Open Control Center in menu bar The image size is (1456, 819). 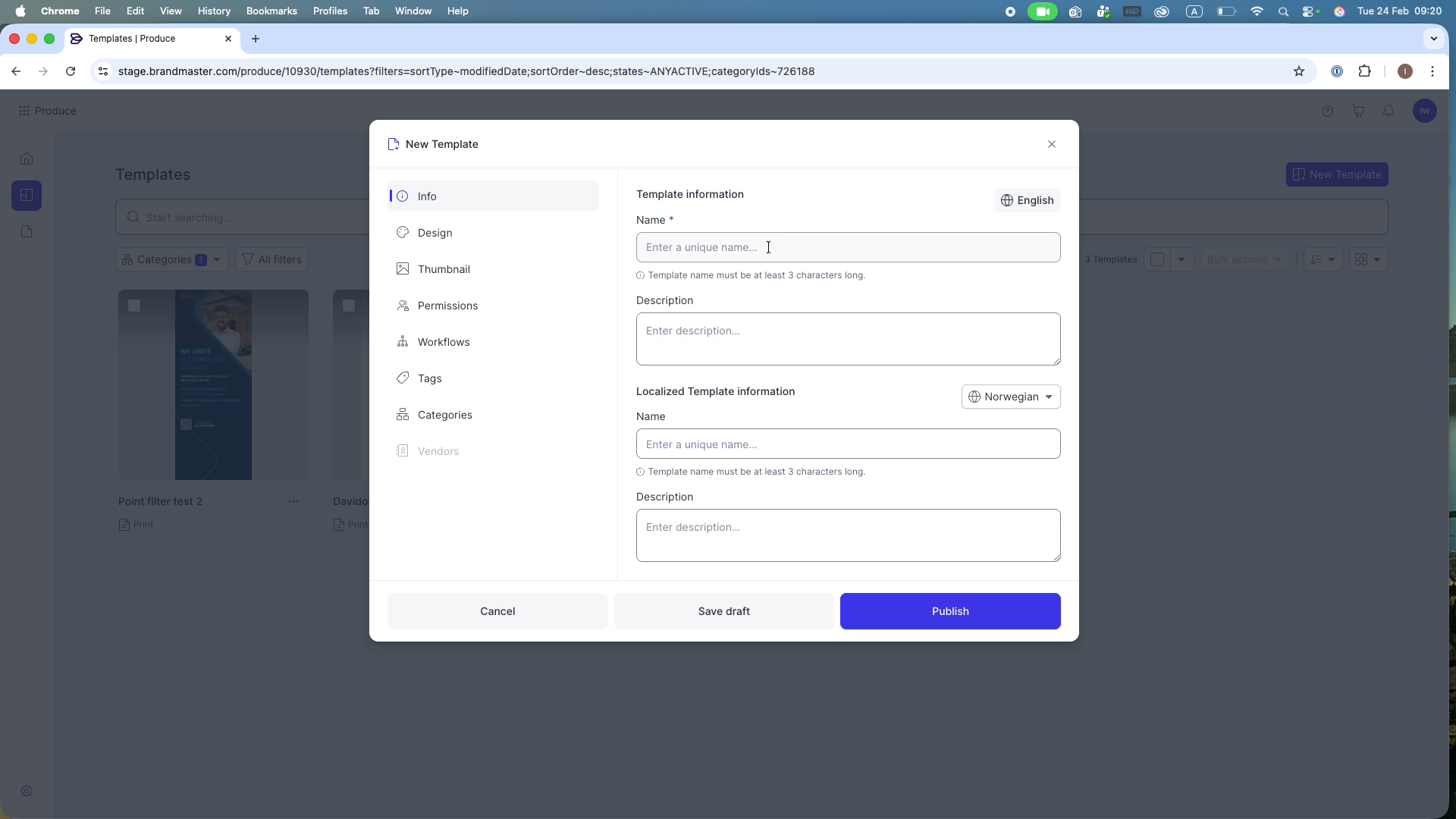click(1310, 11)
